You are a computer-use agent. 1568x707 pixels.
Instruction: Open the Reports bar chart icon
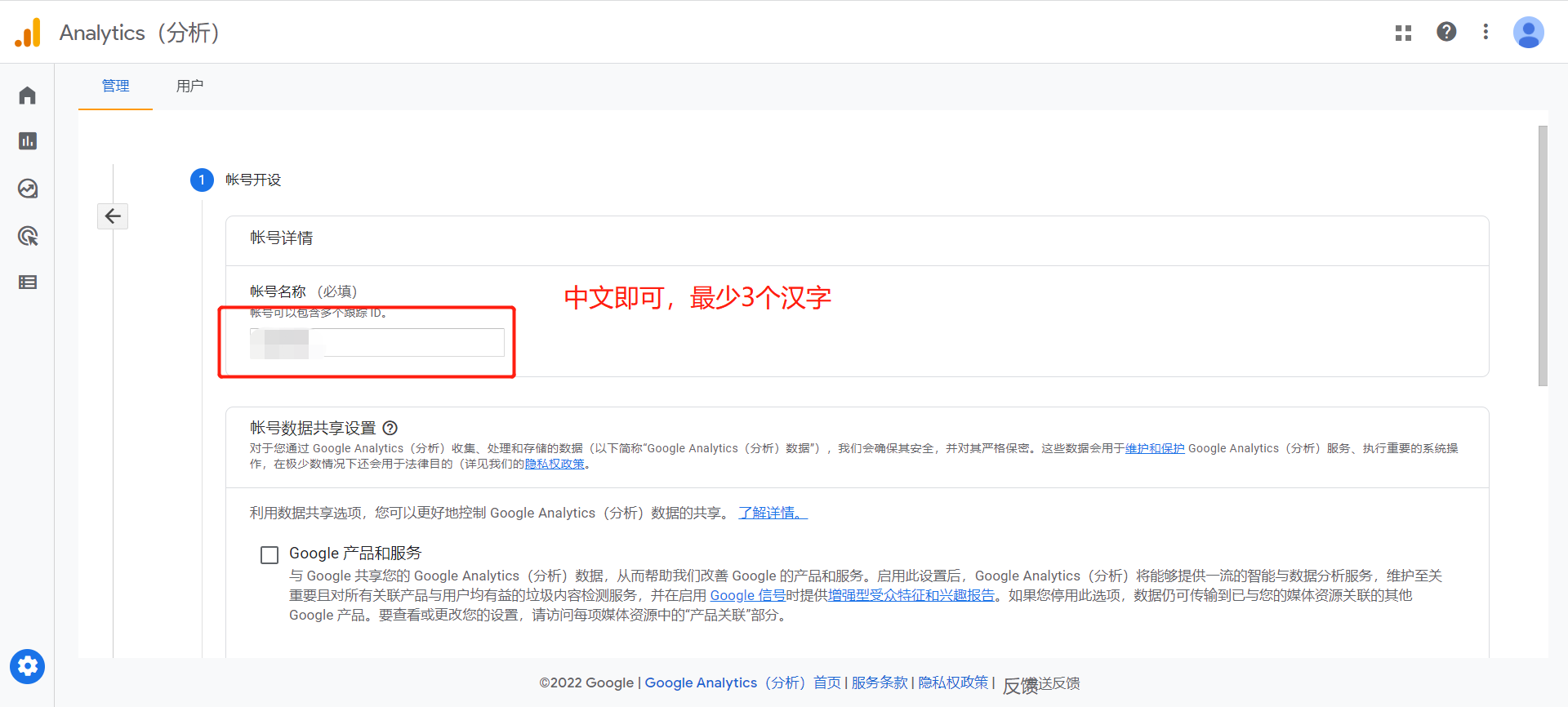coord(28,141)
